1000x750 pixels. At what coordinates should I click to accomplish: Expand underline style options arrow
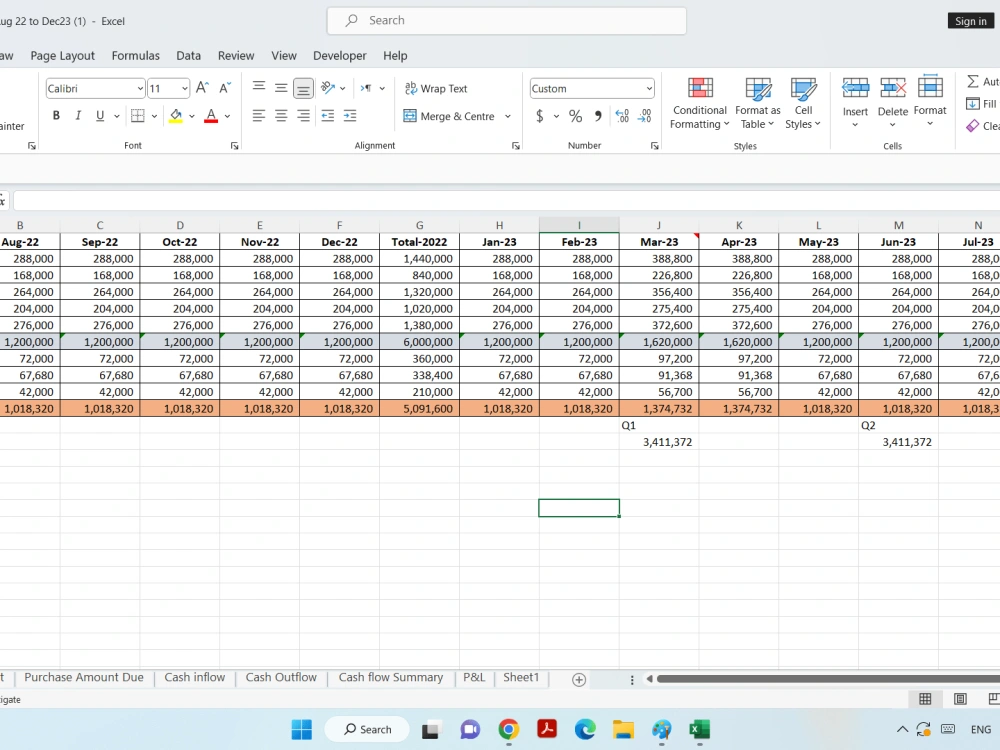(x=117, y=116)
